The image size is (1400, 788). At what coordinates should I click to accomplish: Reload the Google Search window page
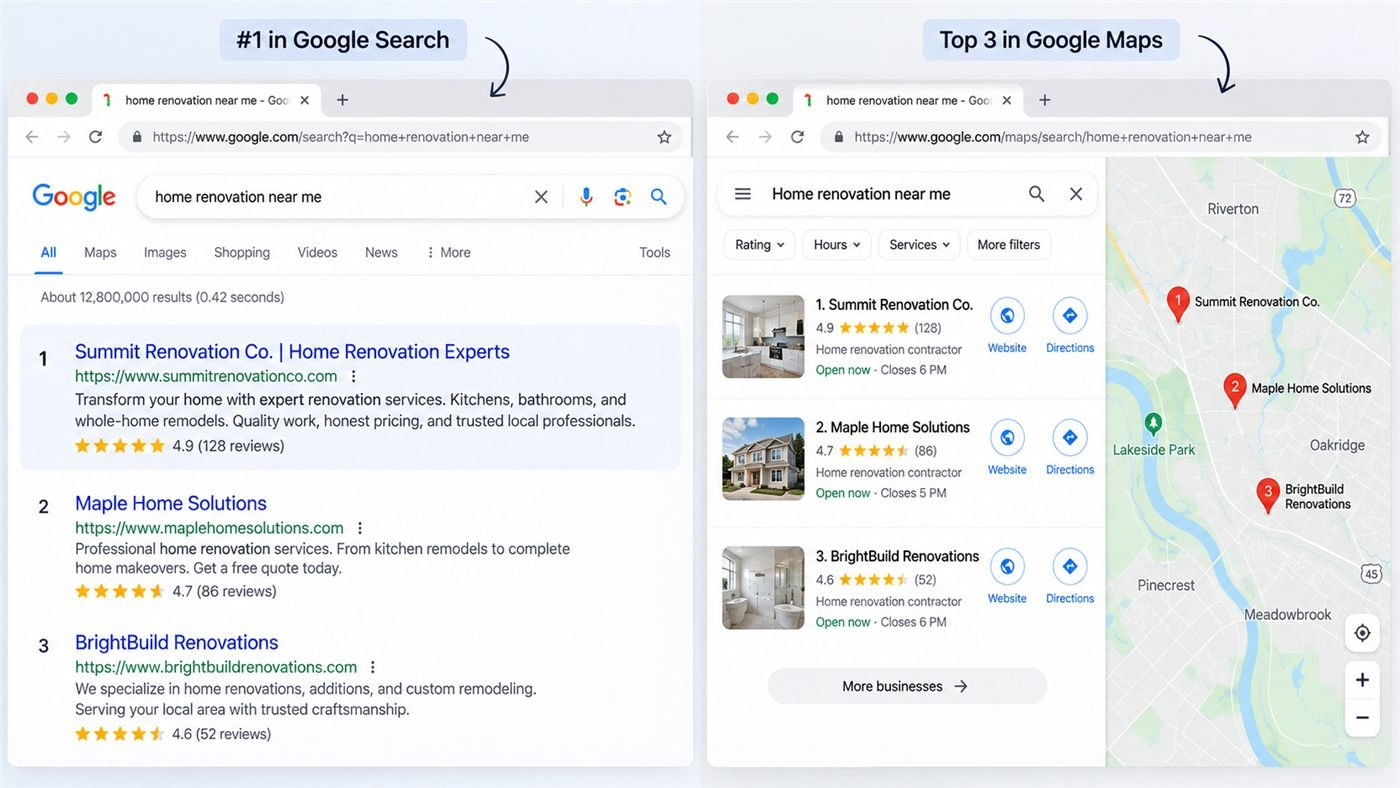tap(96, 137)
